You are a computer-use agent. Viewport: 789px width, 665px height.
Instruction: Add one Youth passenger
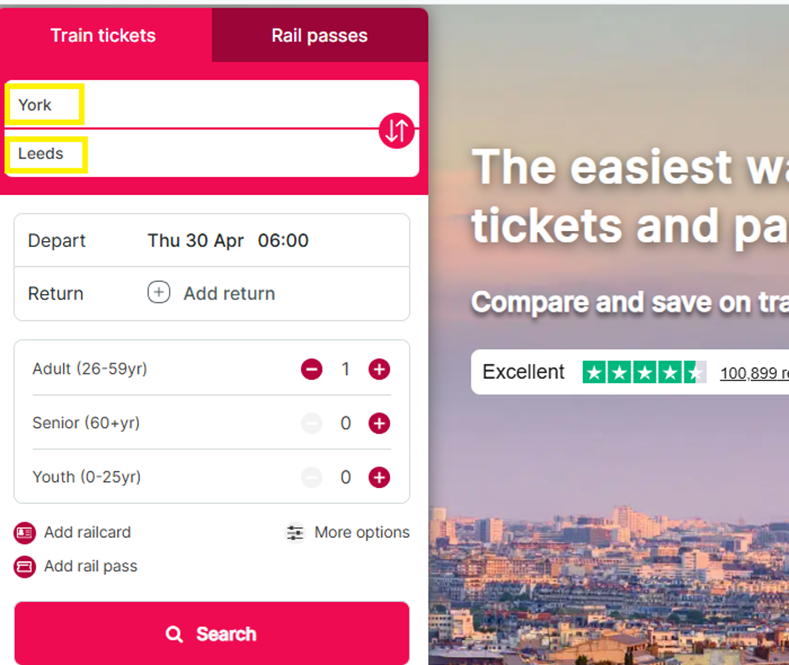pyautogui.click(x=379, y=477)
